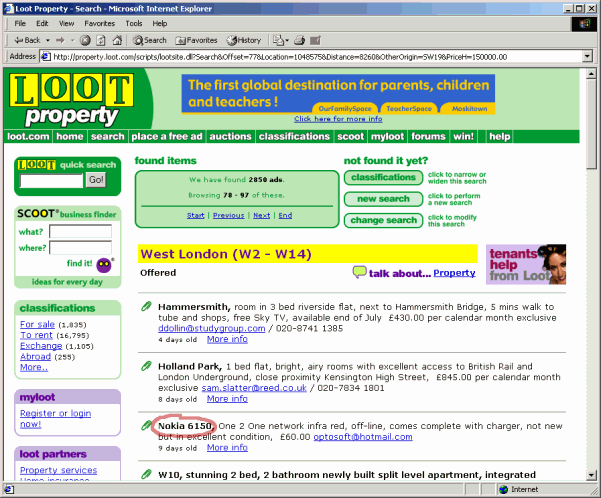
Task: Open the help navigation tab
Action: click(499, 136)
